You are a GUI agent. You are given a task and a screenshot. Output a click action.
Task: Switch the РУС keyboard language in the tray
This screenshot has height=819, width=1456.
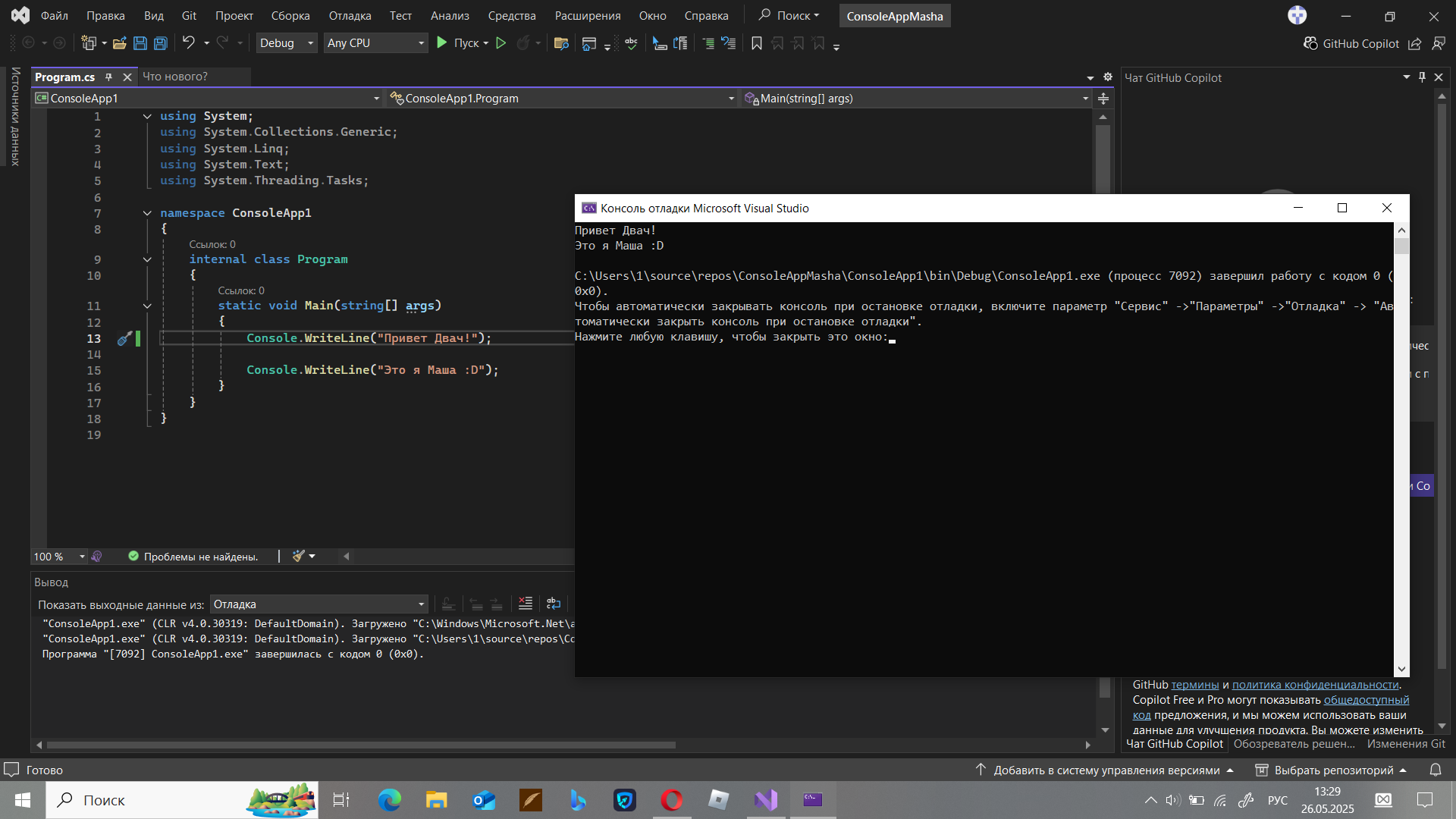1278,800
